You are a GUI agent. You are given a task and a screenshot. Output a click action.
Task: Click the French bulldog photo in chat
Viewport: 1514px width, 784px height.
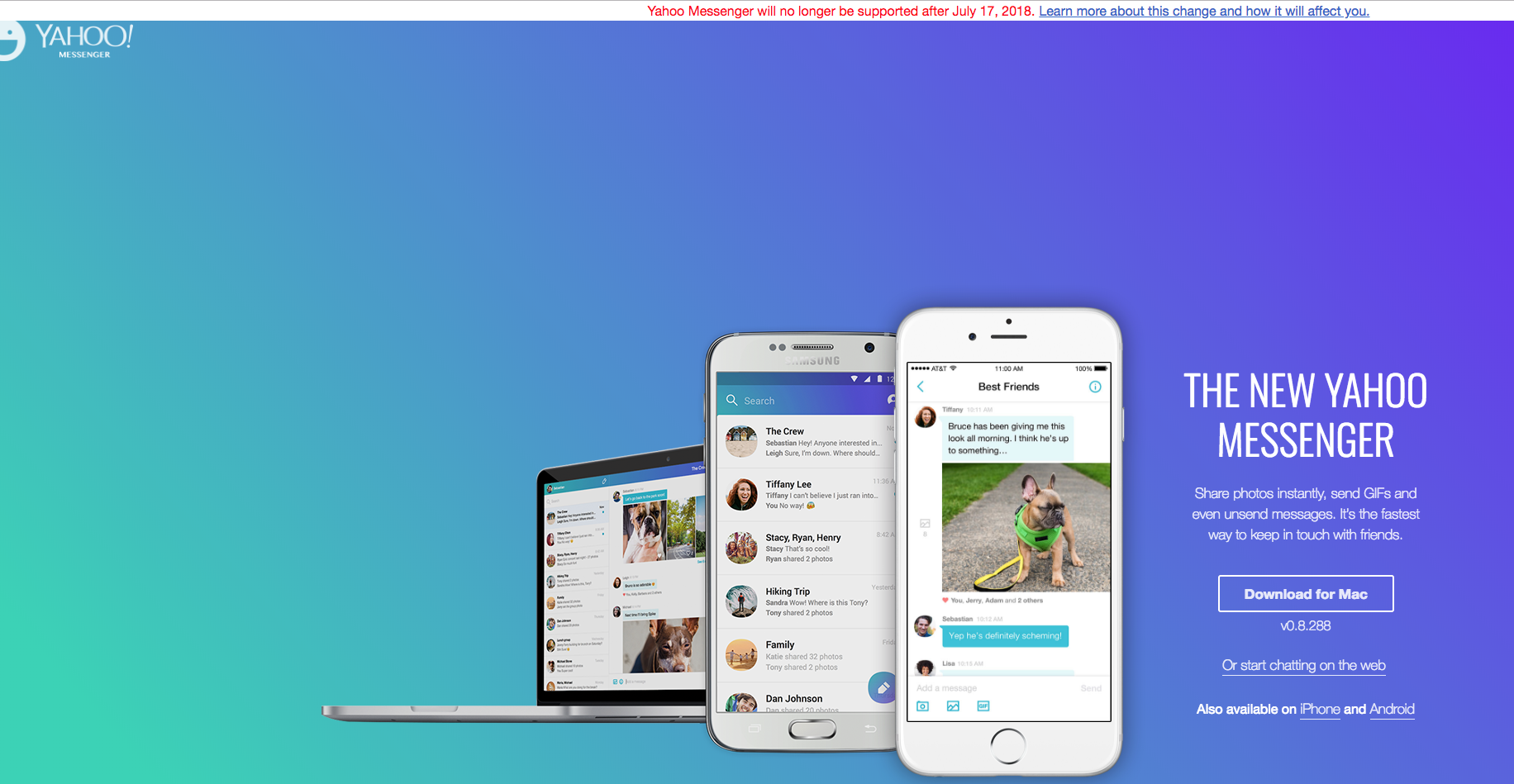(1026, 527)
